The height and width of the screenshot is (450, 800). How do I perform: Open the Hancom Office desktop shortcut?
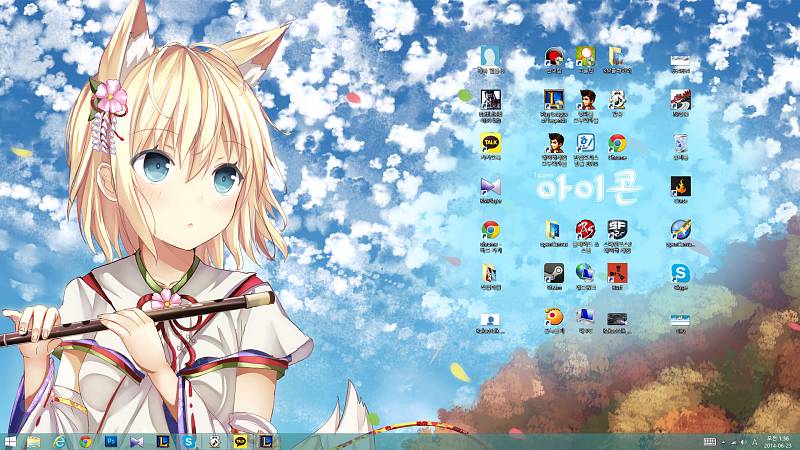[586, 143]
